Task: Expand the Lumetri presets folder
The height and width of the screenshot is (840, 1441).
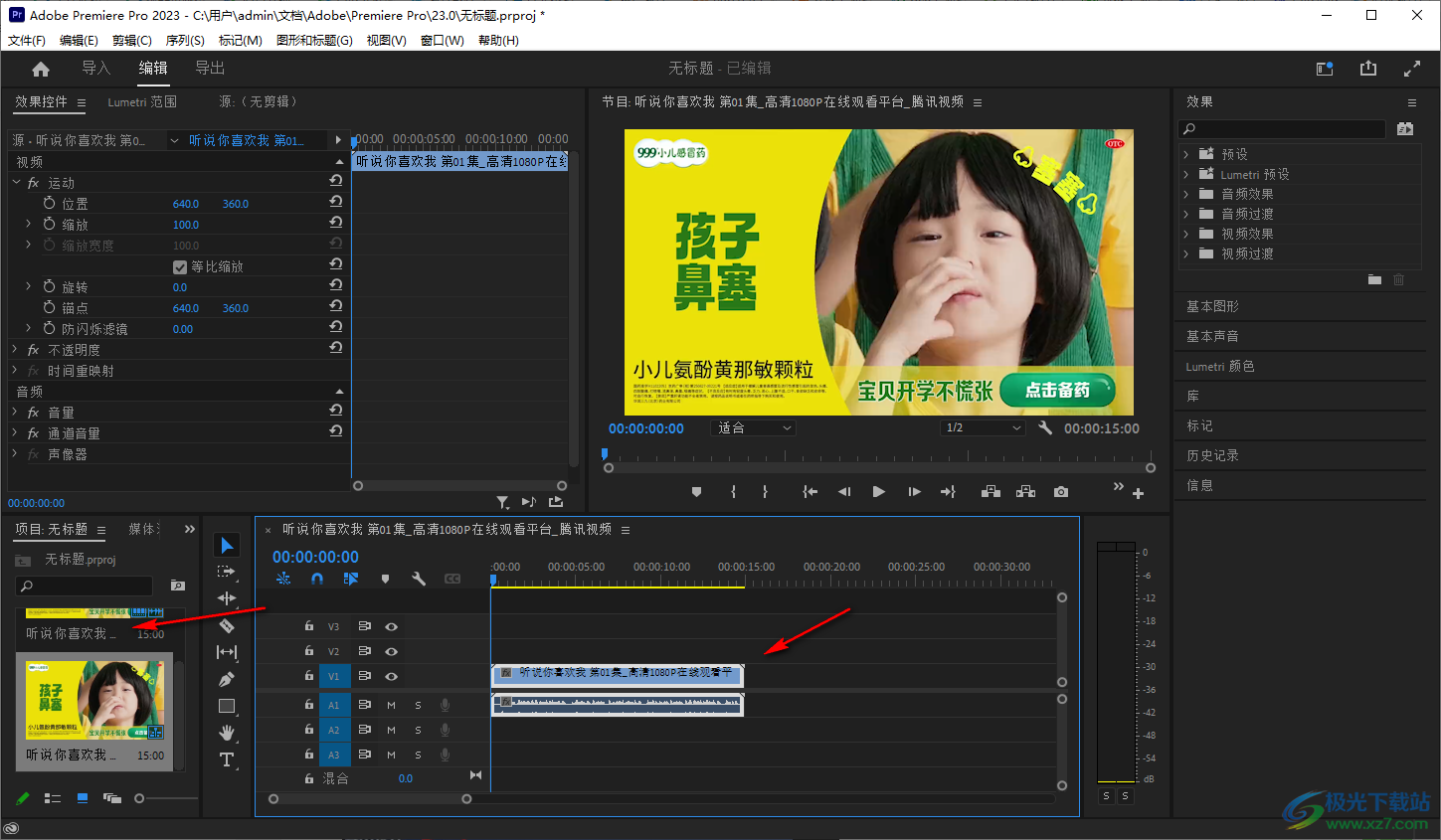Action: [1185, 174]
